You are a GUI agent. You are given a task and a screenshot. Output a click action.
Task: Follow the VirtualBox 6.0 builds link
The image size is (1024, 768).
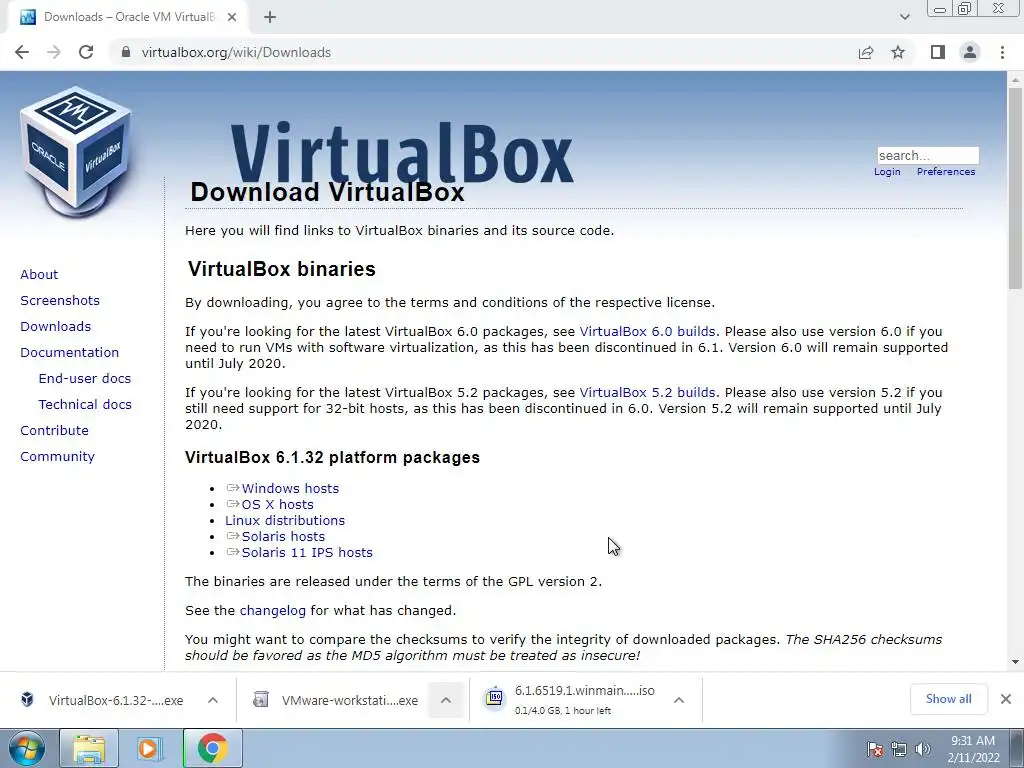[x=647, y=331]
